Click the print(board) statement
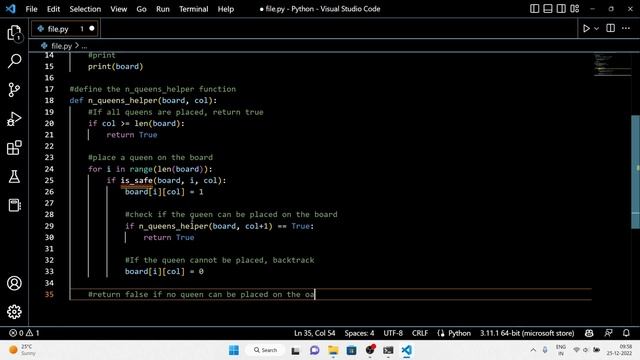The width and height of the screenshot is (640, 360). tap(116, 66)
